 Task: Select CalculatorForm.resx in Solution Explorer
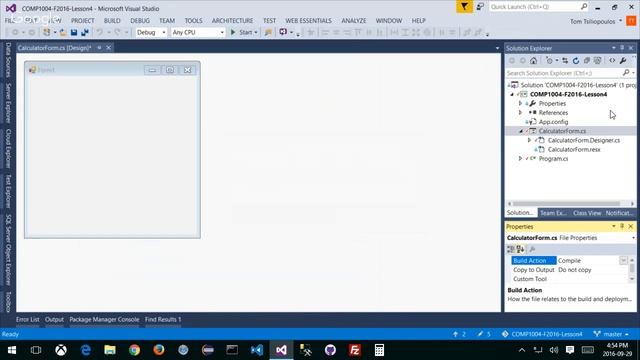coord(574,149)
